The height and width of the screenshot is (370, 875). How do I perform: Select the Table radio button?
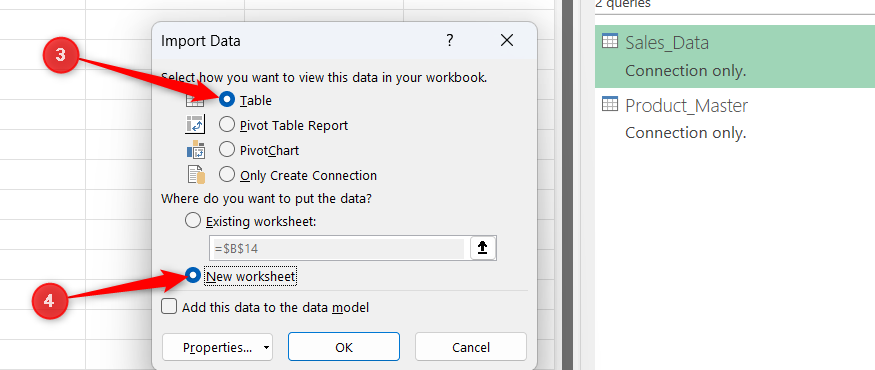(x=227, y=100)
